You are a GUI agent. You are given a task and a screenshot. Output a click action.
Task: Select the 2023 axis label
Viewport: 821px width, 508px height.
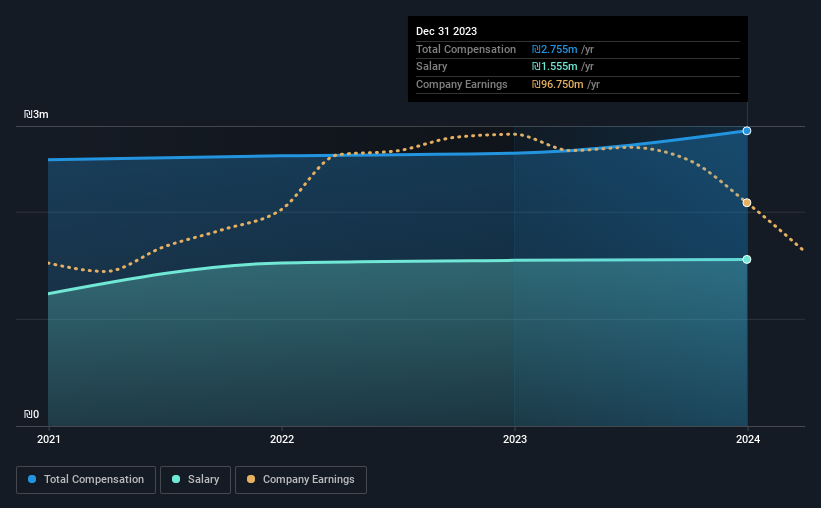click(x=515, y=439)
